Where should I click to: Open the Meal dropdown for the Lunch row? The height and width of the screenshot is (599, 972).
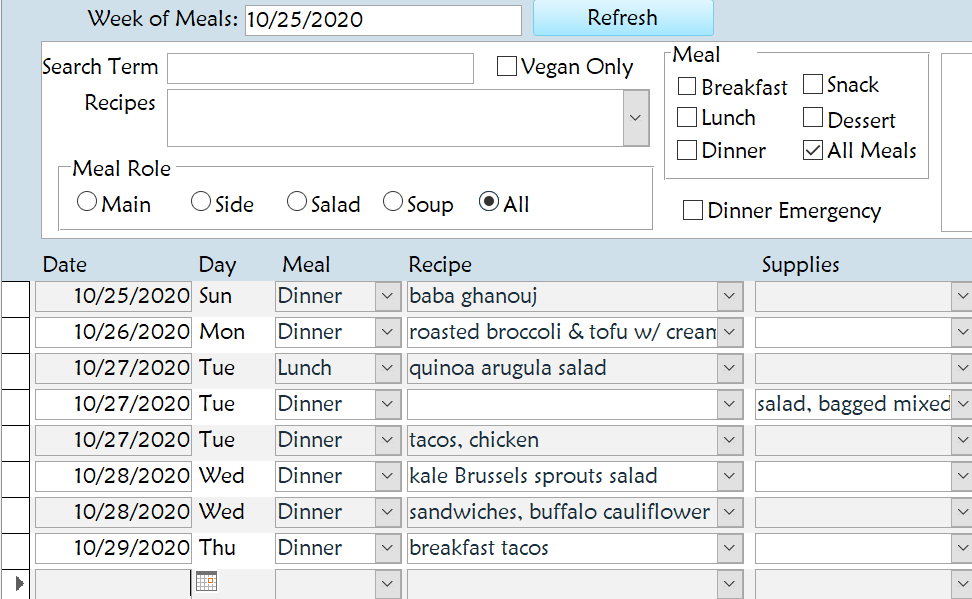(387, 368)
